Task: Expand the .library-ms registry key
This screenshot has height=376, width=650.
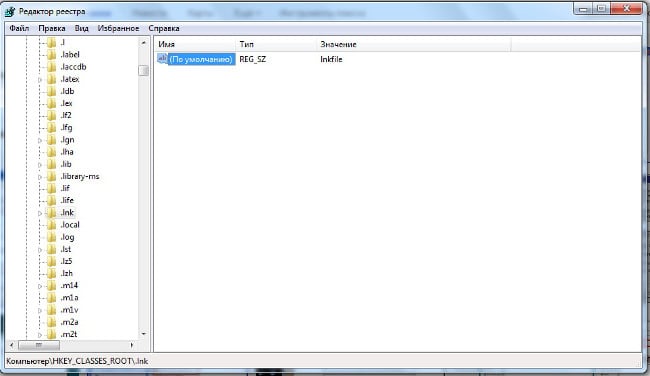Action: click(40, 177)
